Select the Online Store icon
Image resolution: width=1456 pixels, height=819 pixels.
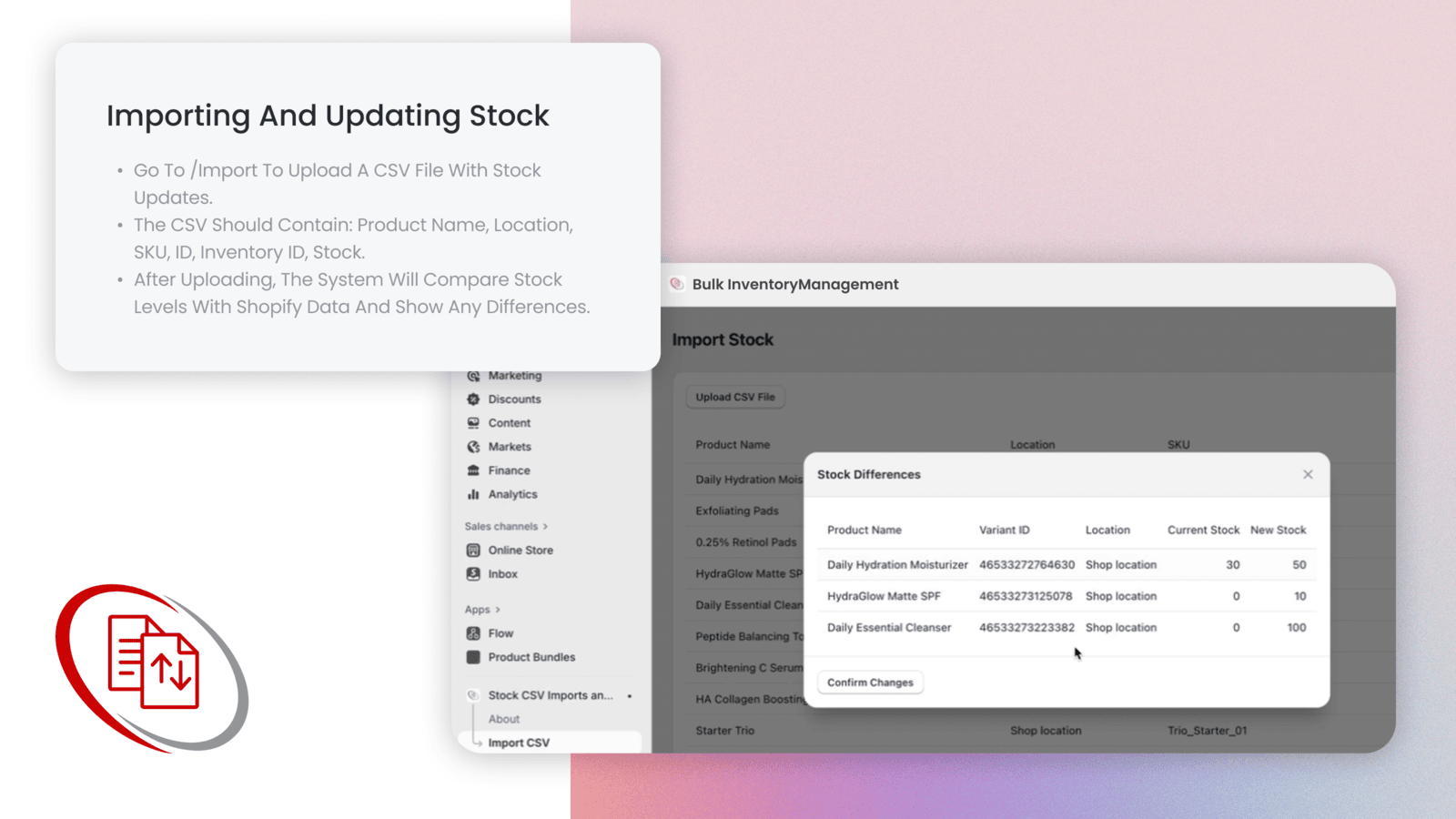coord(474,550)
